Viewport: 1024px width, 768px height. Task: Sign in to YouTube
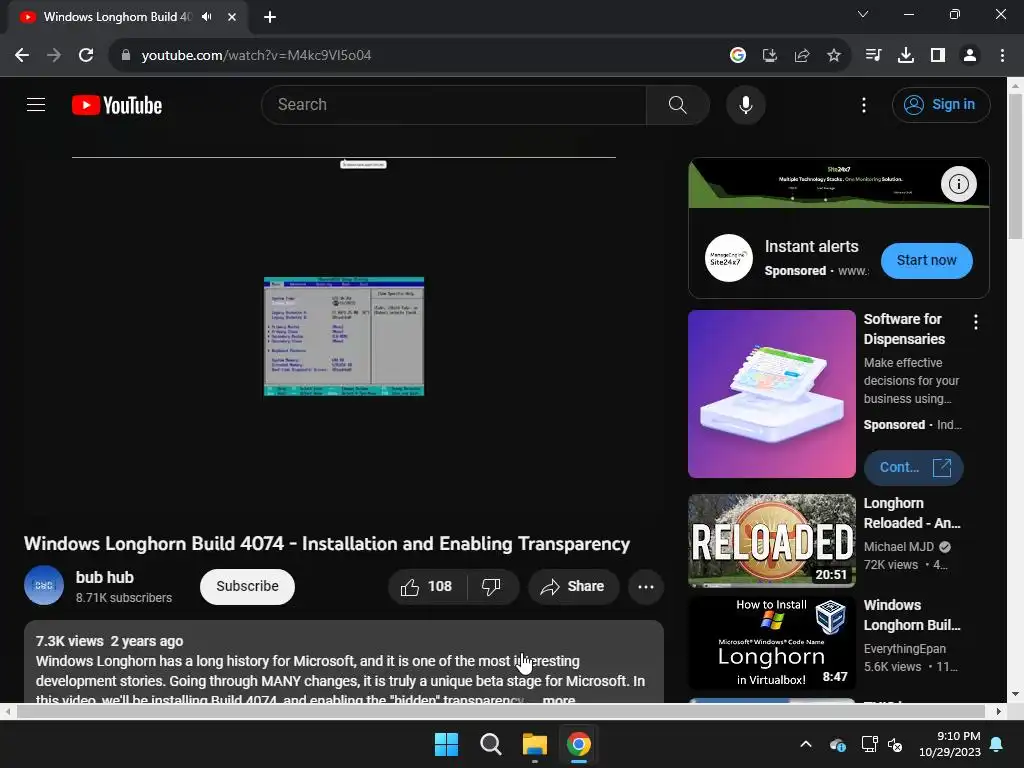point(940,104)
